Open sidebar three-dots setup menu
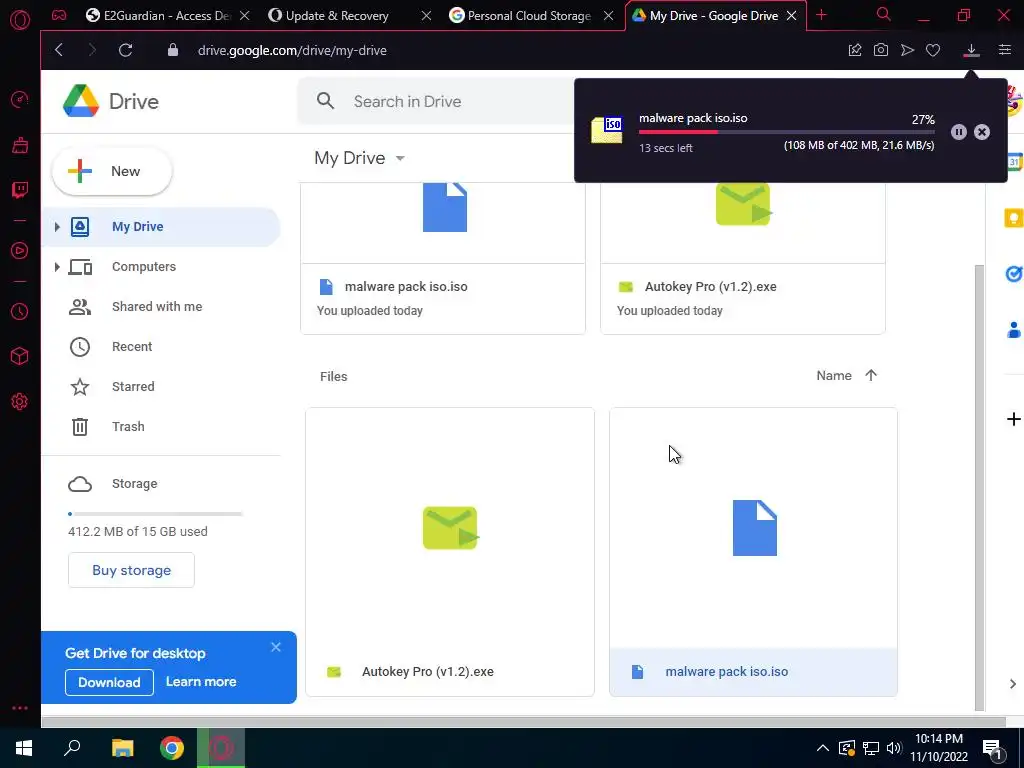Image resolution: width=1024 pixels, height=768 pixels. point(20,708)
